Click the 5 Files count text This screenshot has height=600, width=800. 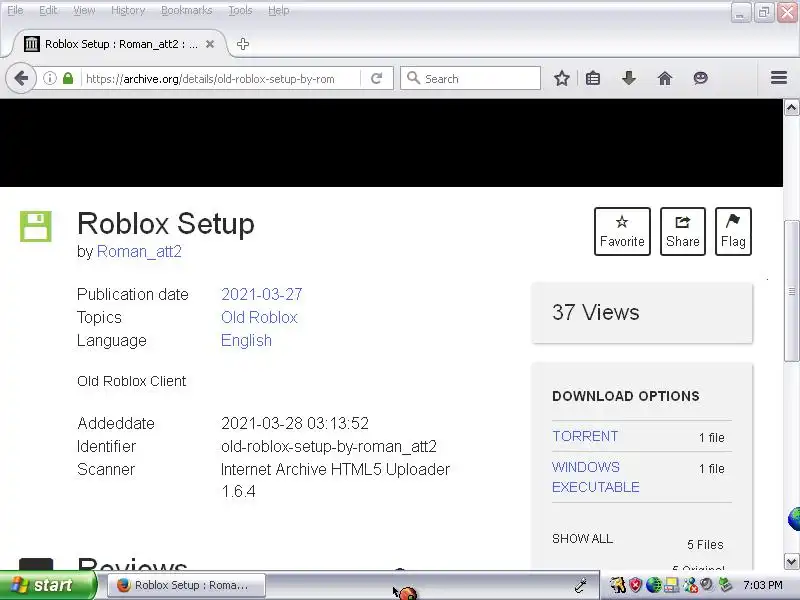(705, 545)
